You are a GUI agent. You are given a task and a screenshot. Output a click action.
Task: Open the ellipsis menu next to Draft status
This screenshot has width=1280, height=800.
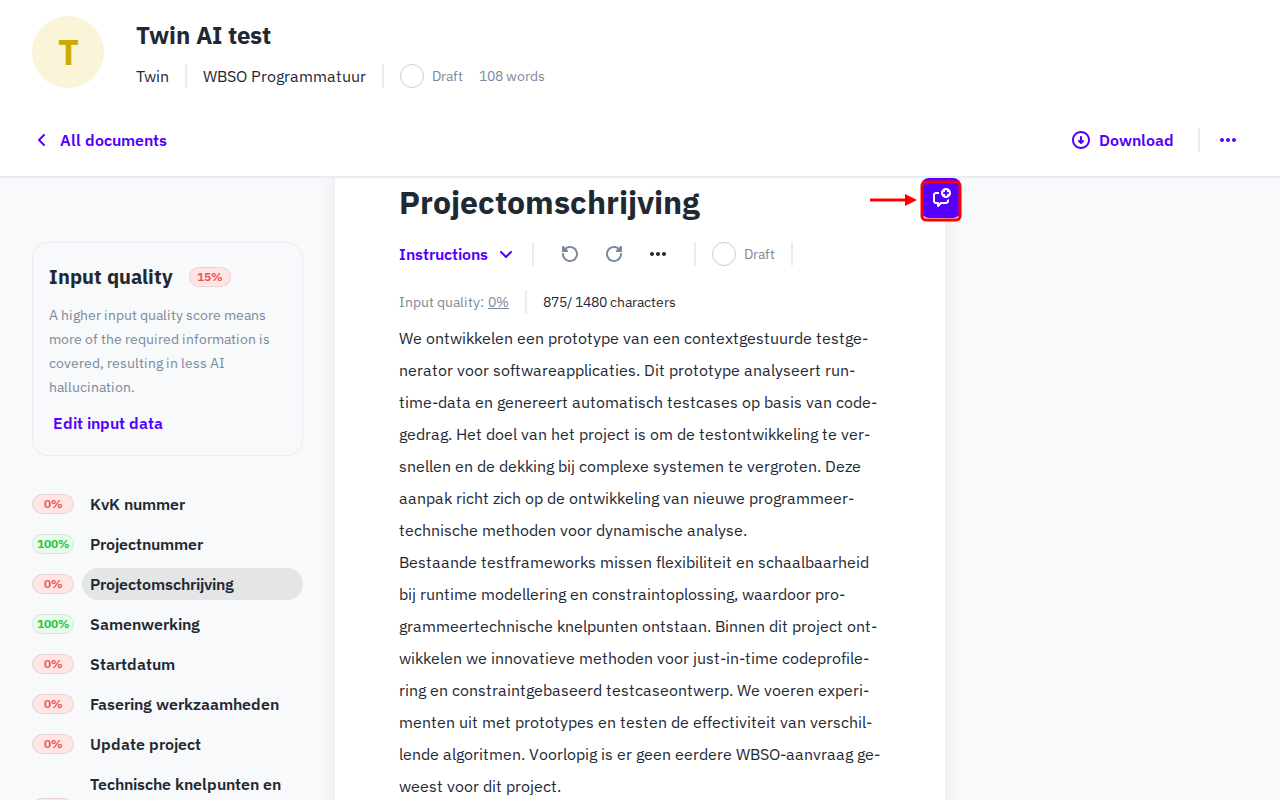click(x=658, y=254)
